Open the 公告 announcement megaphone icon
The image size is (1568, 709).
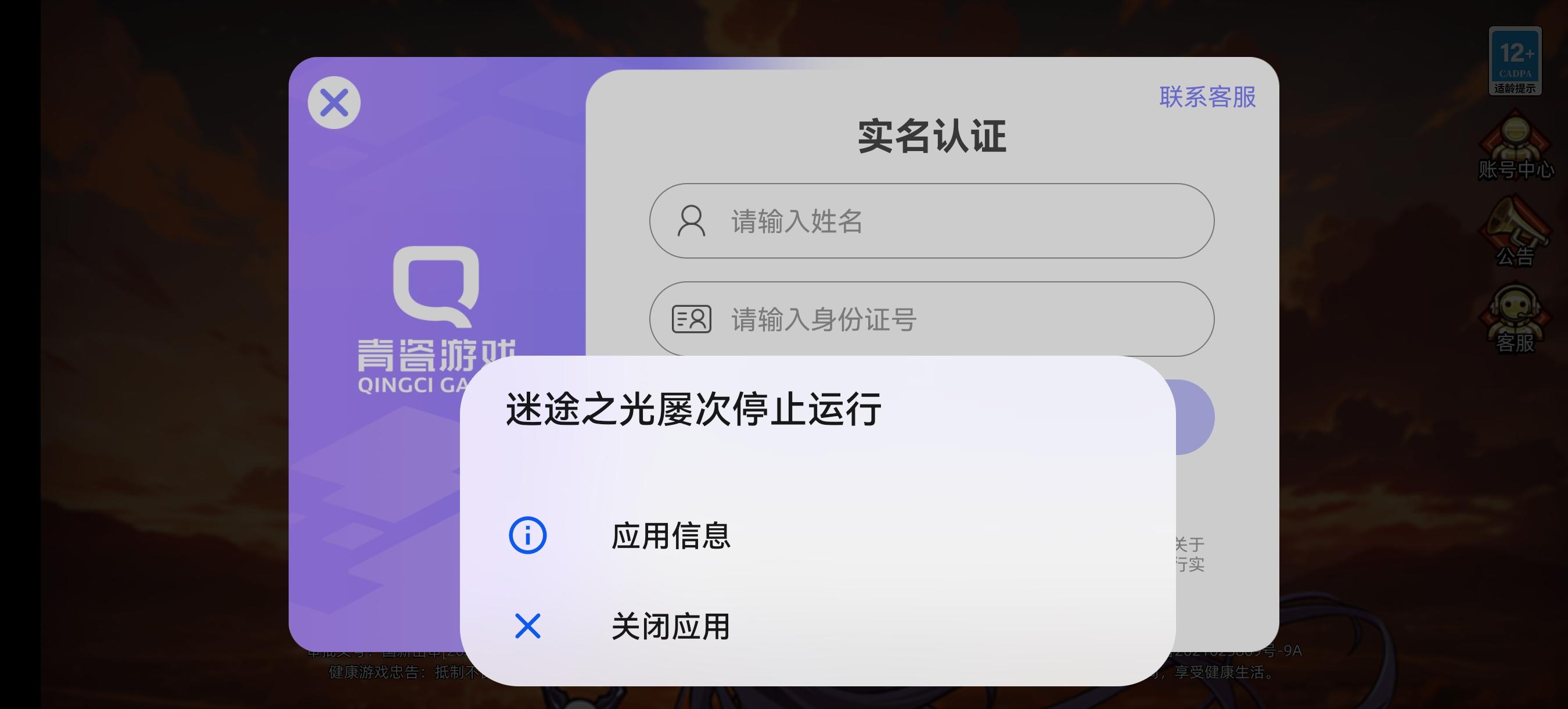[1515, 231]
